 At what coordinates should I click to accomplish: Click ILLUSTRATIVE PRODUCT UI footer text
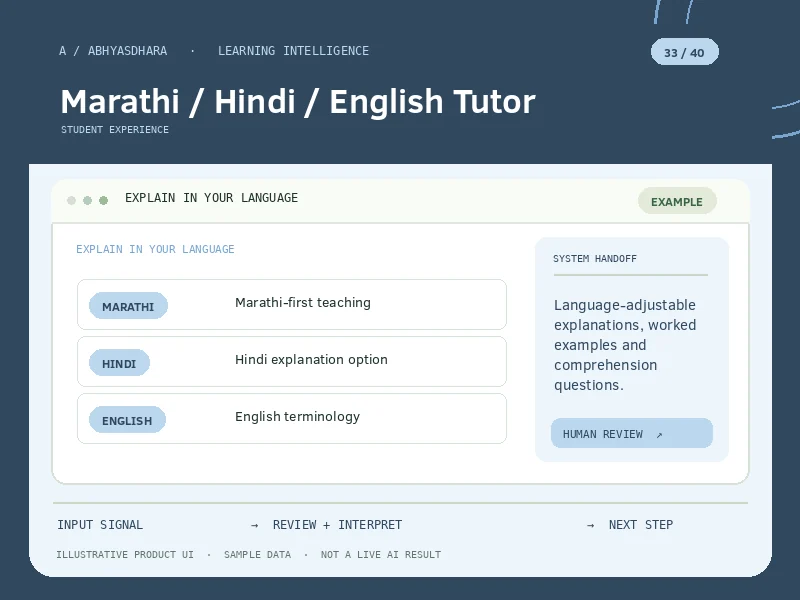[125, 555]
